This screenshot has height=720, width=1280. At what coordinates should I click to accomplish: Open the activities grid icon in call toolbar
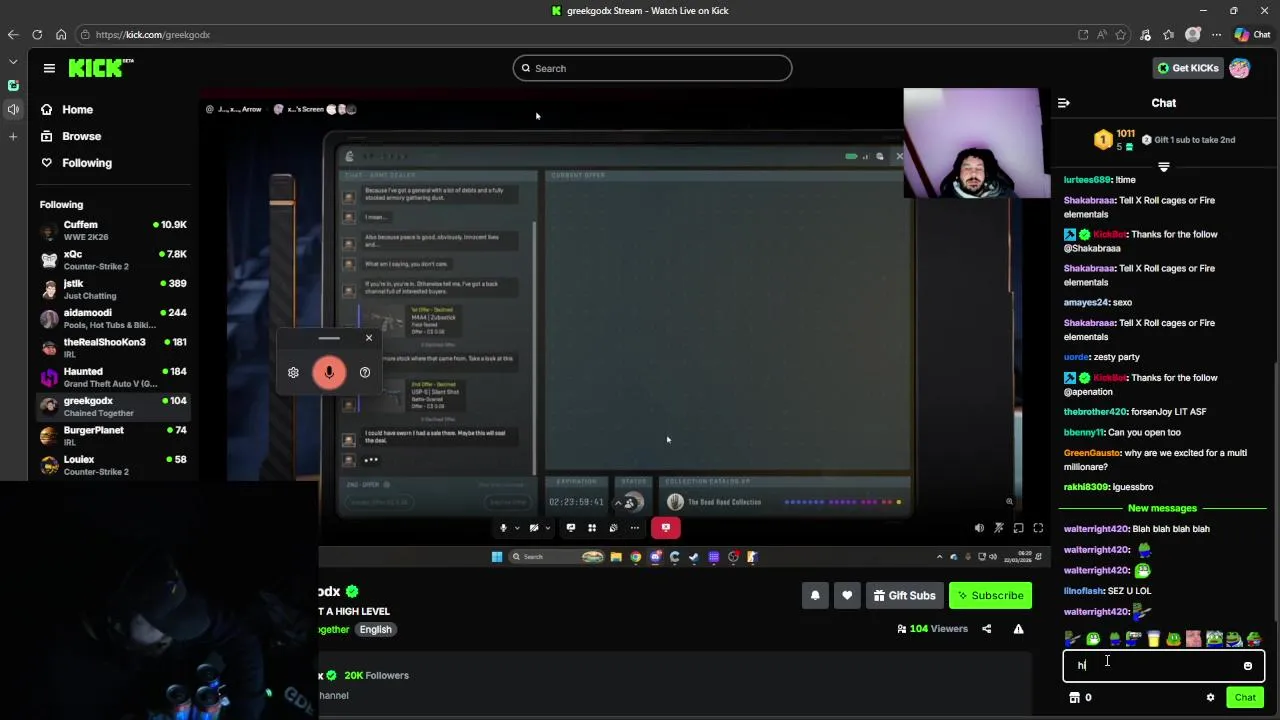[x=592, y=528]
